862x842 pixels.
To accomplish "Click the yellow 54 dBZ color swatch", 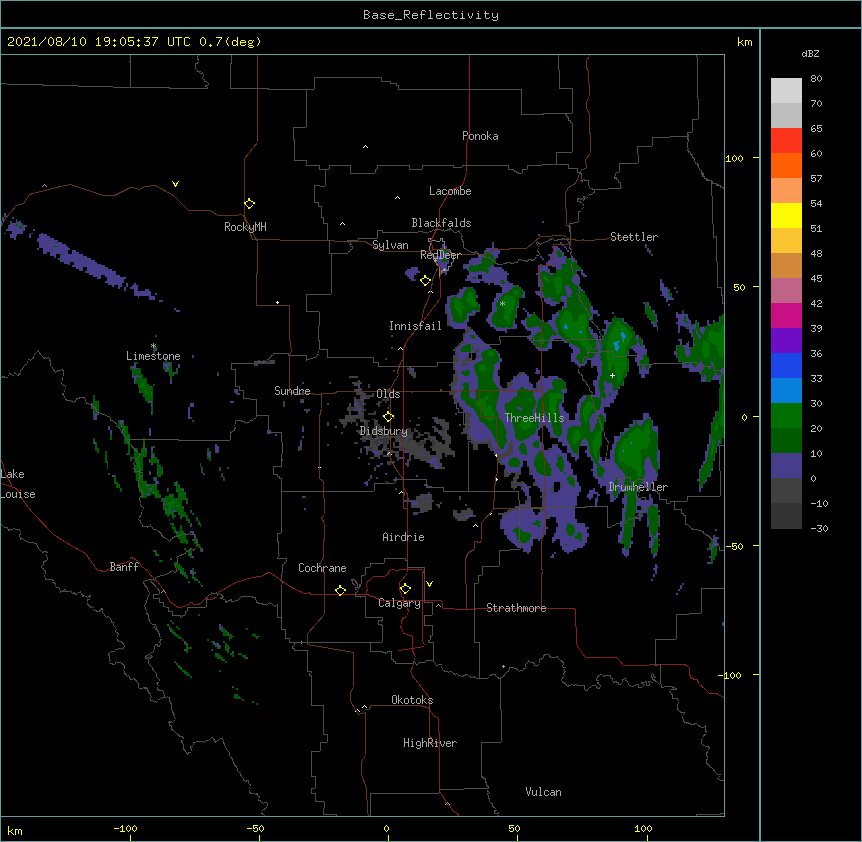I will tap(786, 215).
